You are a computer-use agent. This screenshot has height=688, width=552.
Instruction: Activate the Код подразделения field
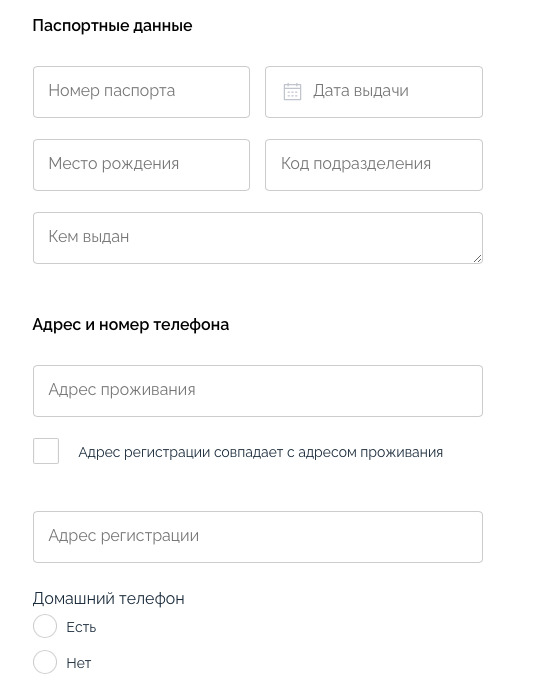click(374, 165)
